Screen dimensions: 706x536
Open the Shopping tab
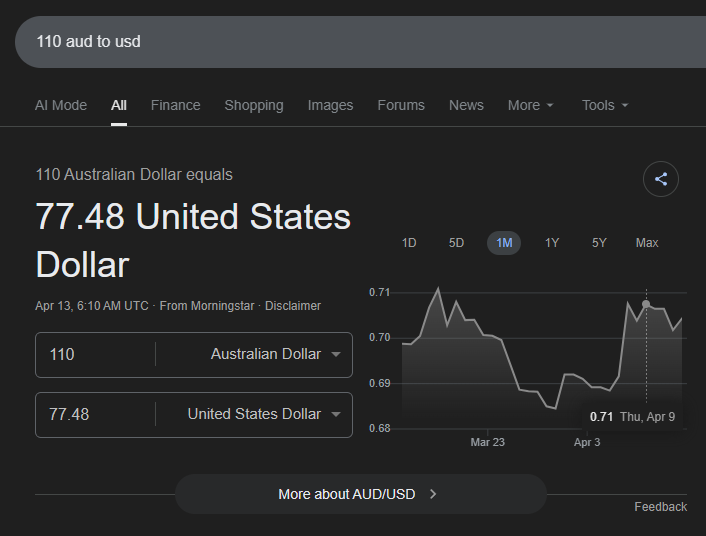(x=254, y=105)
